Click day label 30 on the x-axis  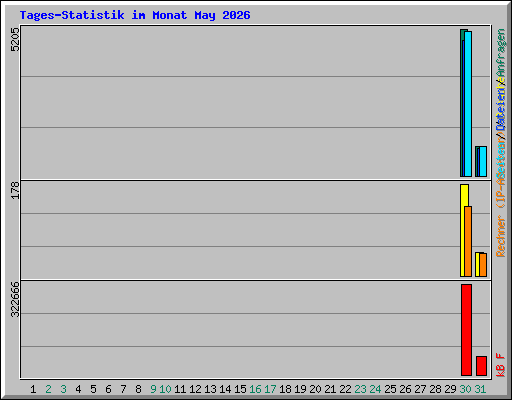tap(465, 389)
